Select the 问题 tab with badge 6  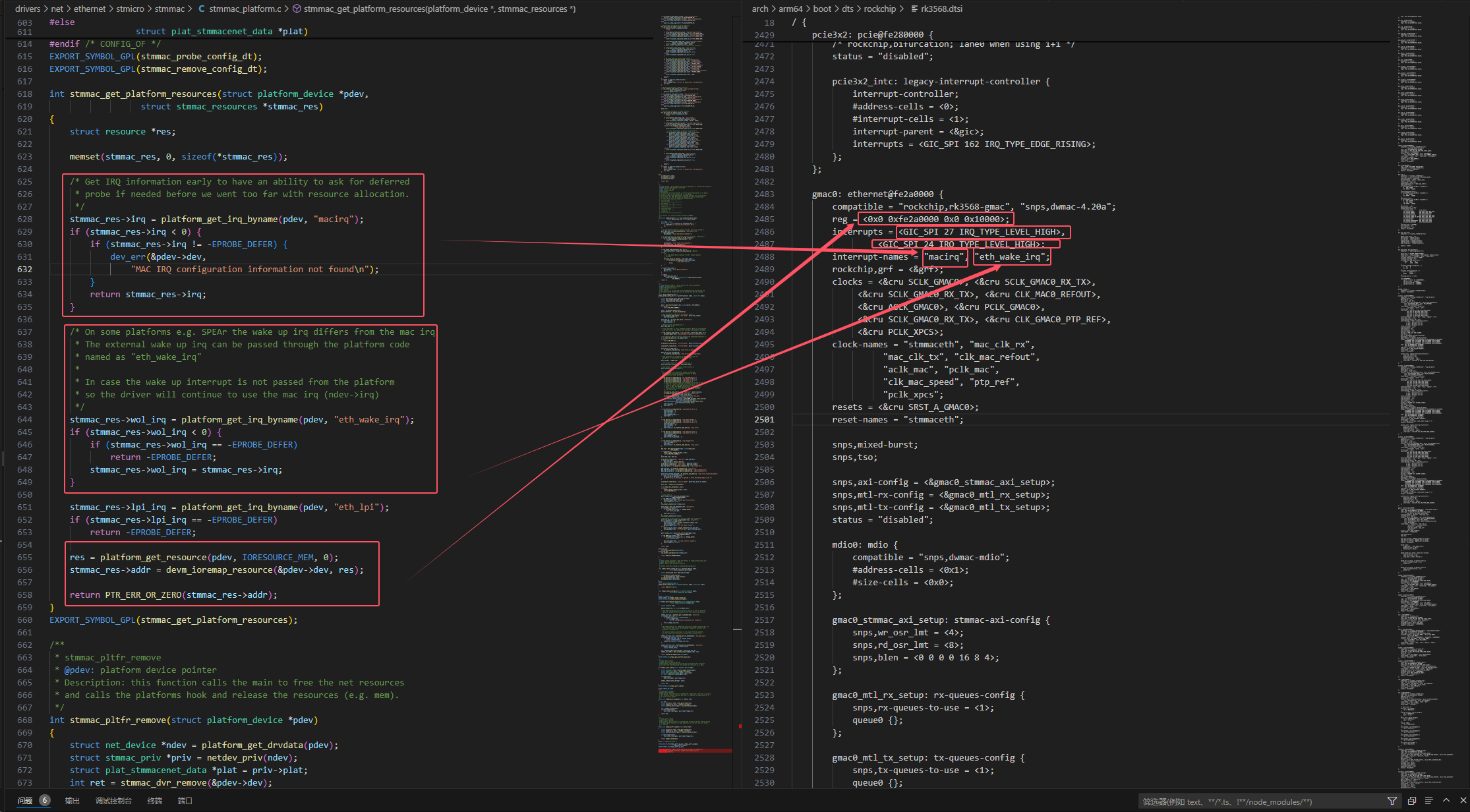(33, 801)
